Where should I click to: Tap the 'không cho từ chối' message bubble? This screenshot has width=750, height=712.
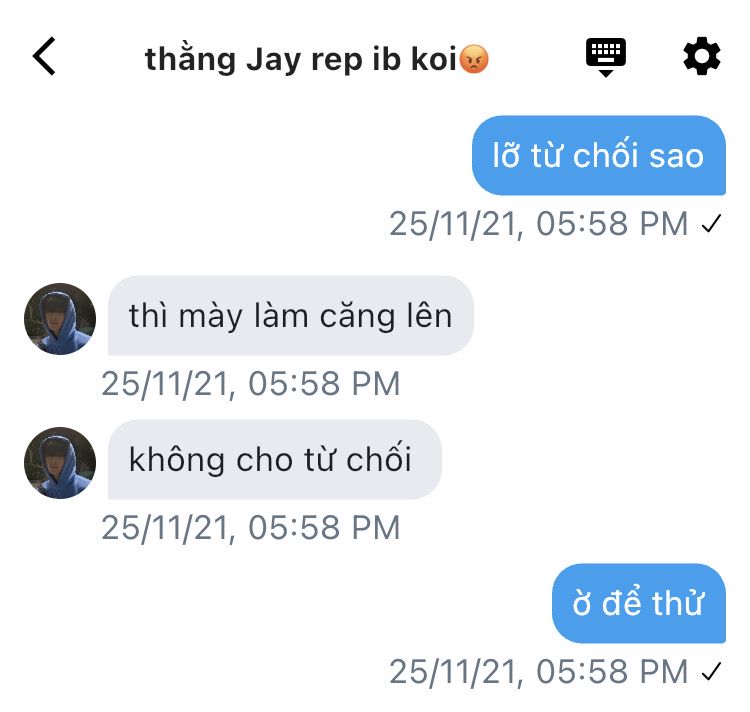[x=275, y=460]
